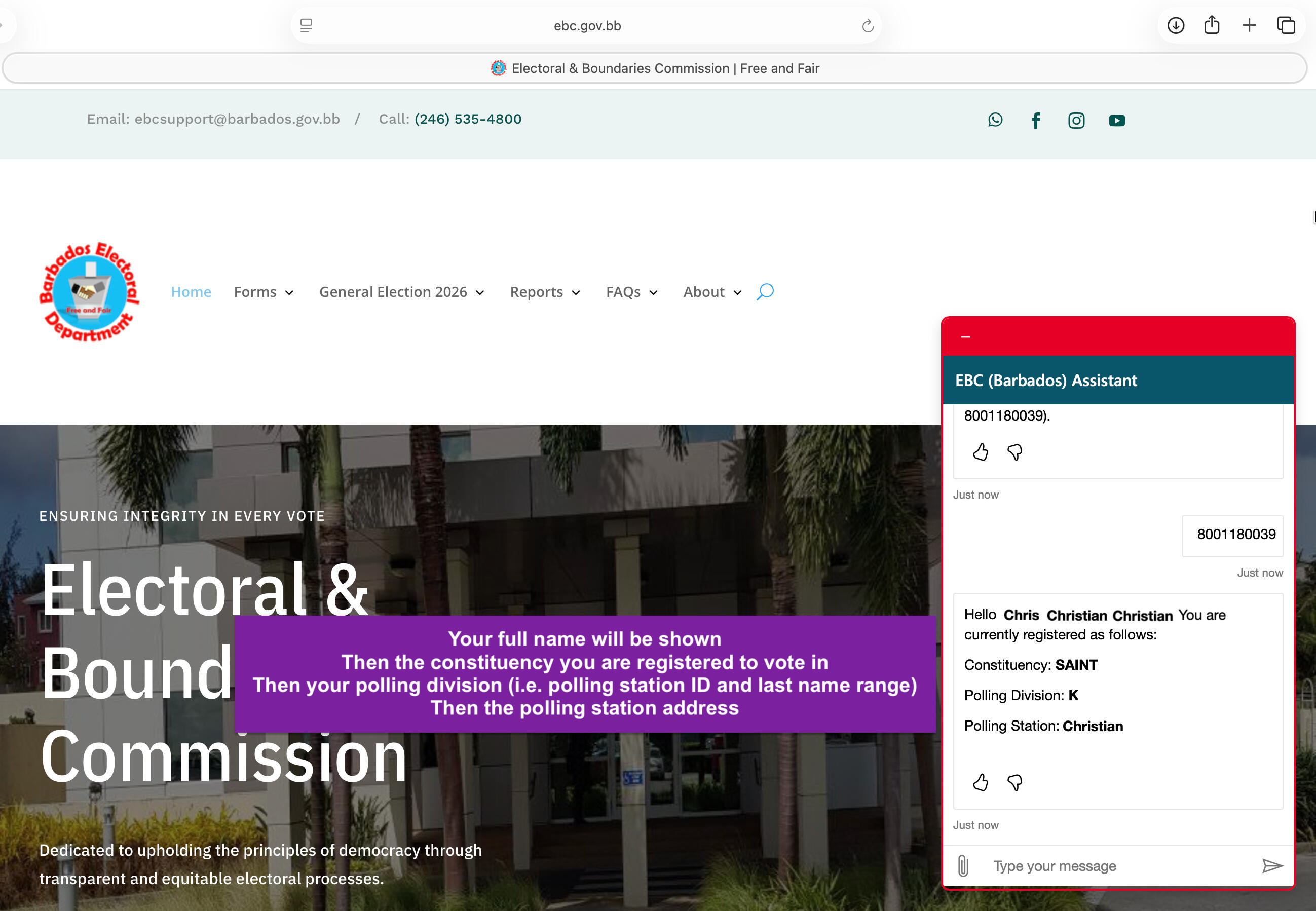1316x911 pixels.
Task: Thumbs down the registration details reply
Action: (x=1014, y=782)
